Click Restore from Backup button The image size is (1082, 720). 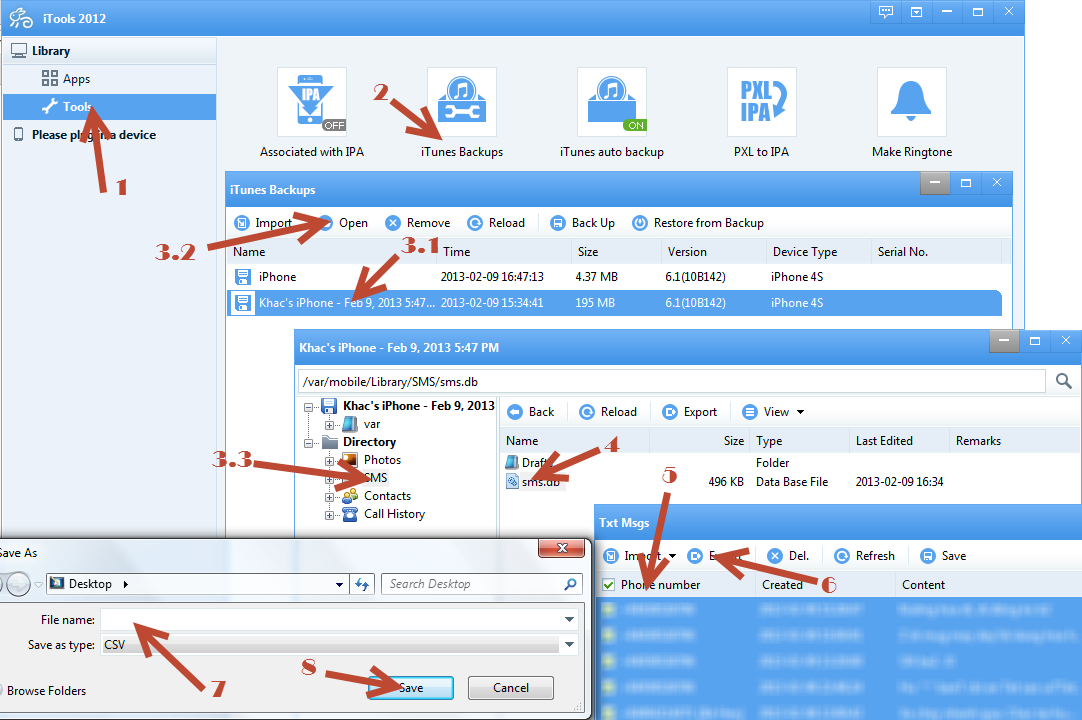tap(698, 223)
